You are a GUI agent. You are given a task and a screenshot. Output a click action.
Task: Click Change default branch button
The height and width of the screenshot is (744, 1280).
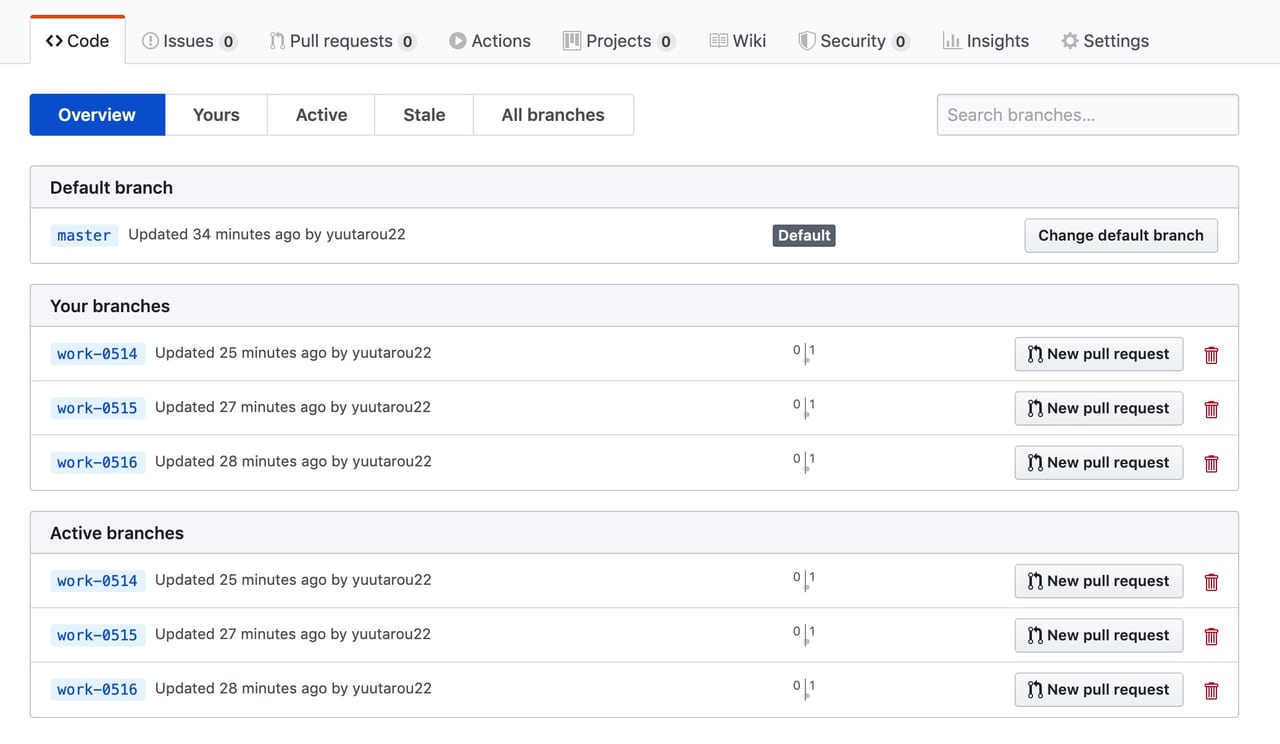tap(1120, 236)
